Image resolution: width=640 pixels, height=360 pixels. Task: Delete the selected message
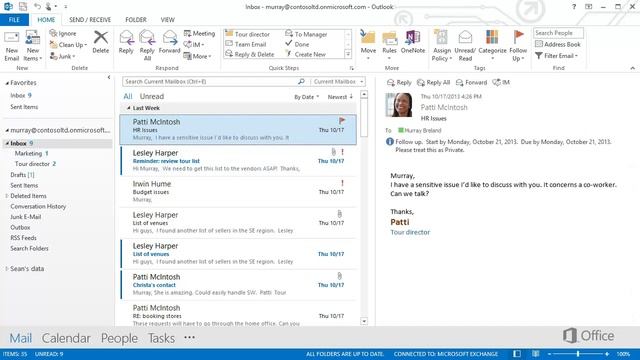[x=100, y=42]
